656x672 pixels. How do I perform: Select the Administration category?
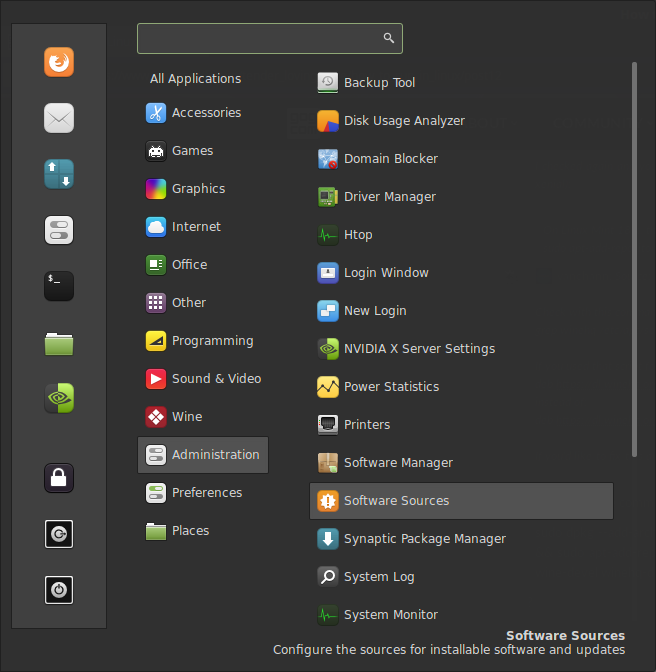(203, 455)
